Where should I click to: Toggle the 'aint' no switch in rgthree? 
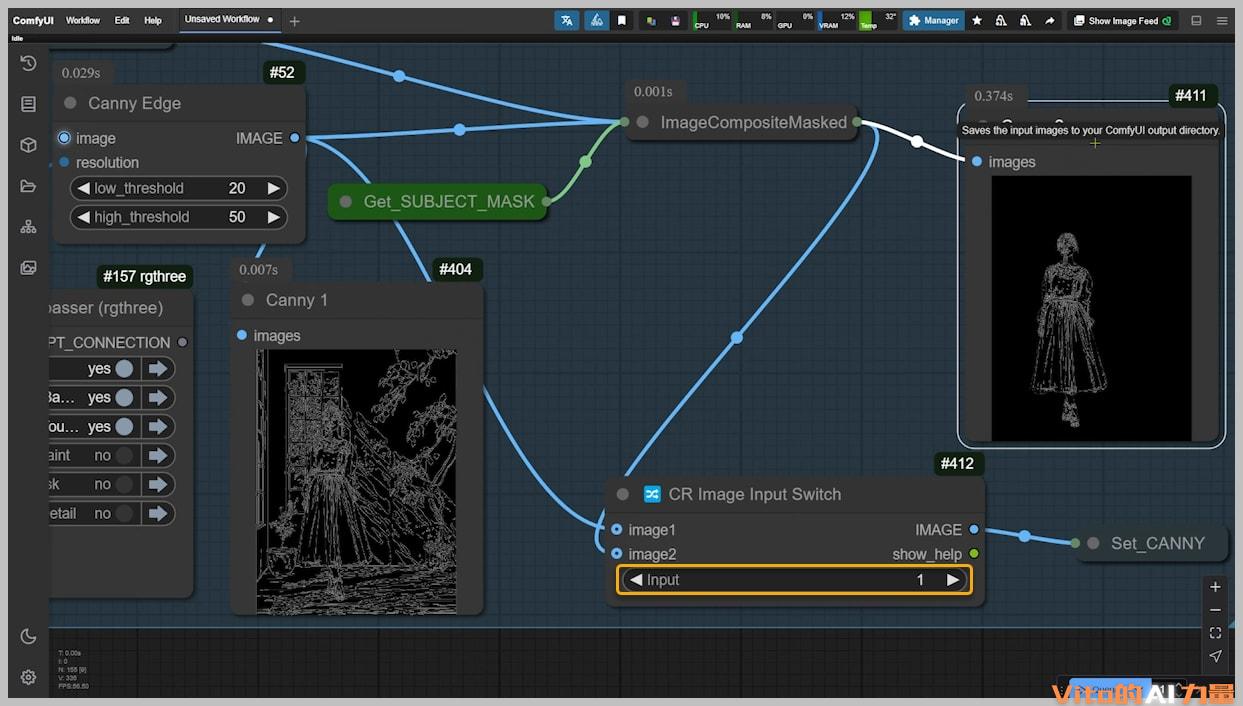point(124,456)
